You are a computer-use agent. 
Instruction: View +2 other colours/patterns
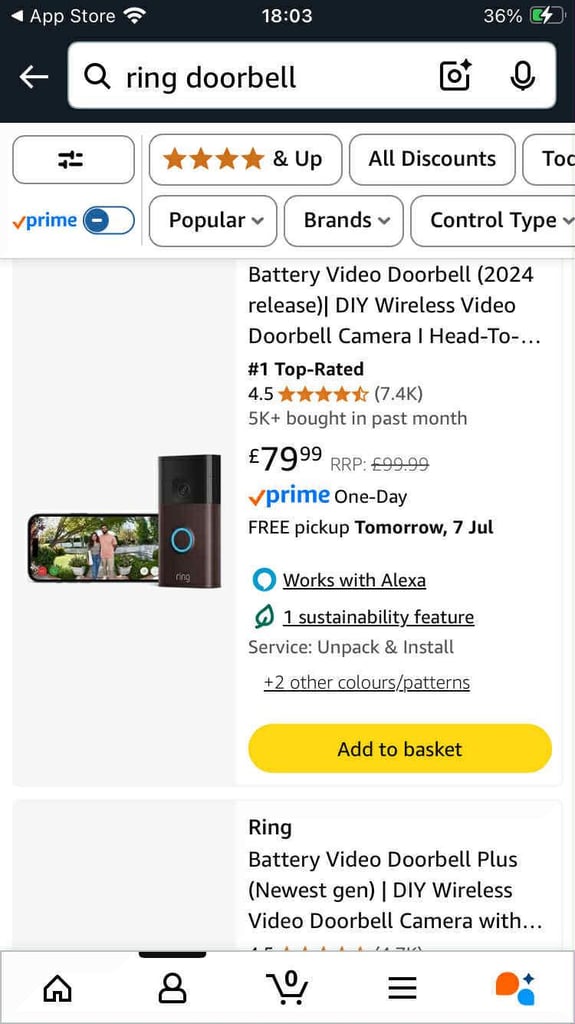(x=367, y=683)
